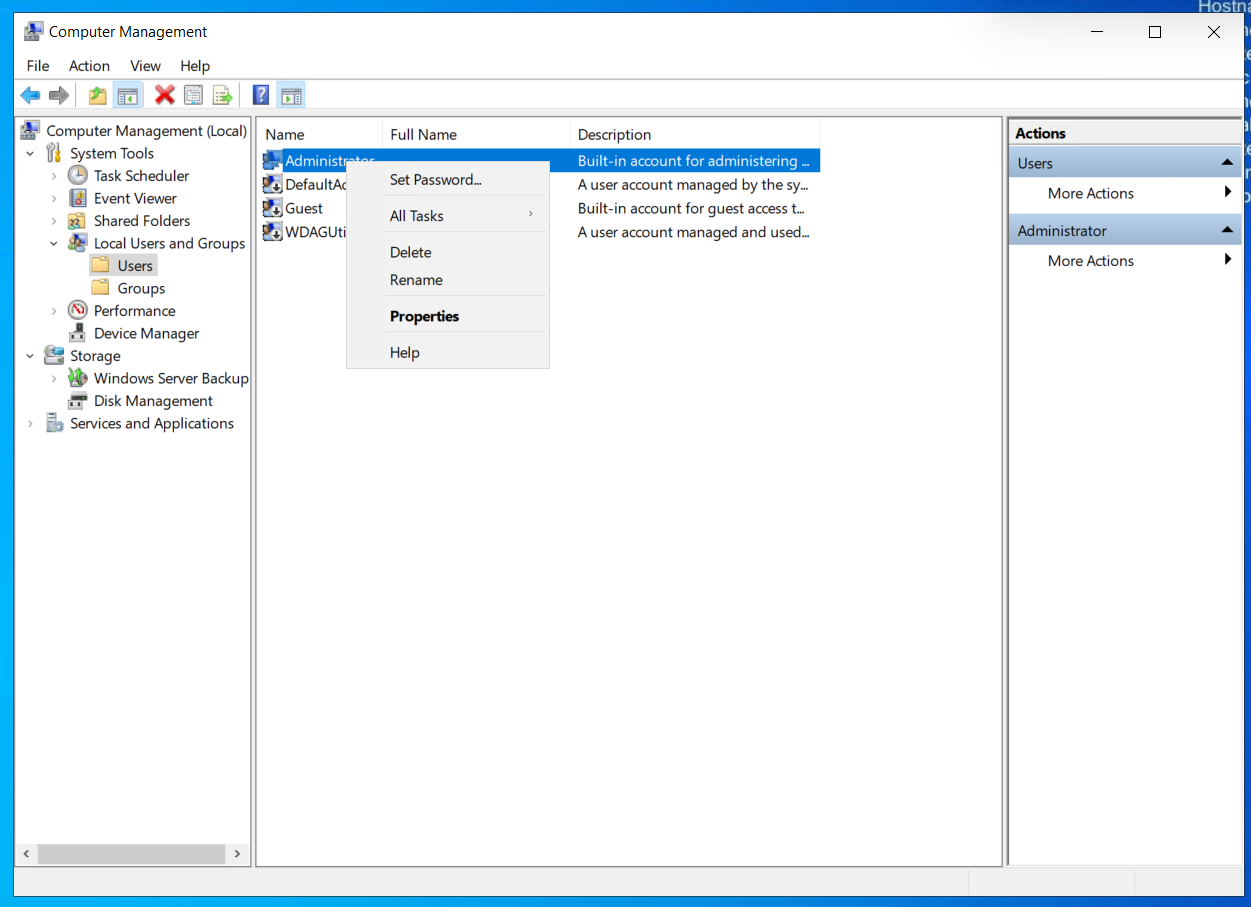Click the Up One Level folder icon
Screen dimensions: 1251x907
click(x=97, y=95)
